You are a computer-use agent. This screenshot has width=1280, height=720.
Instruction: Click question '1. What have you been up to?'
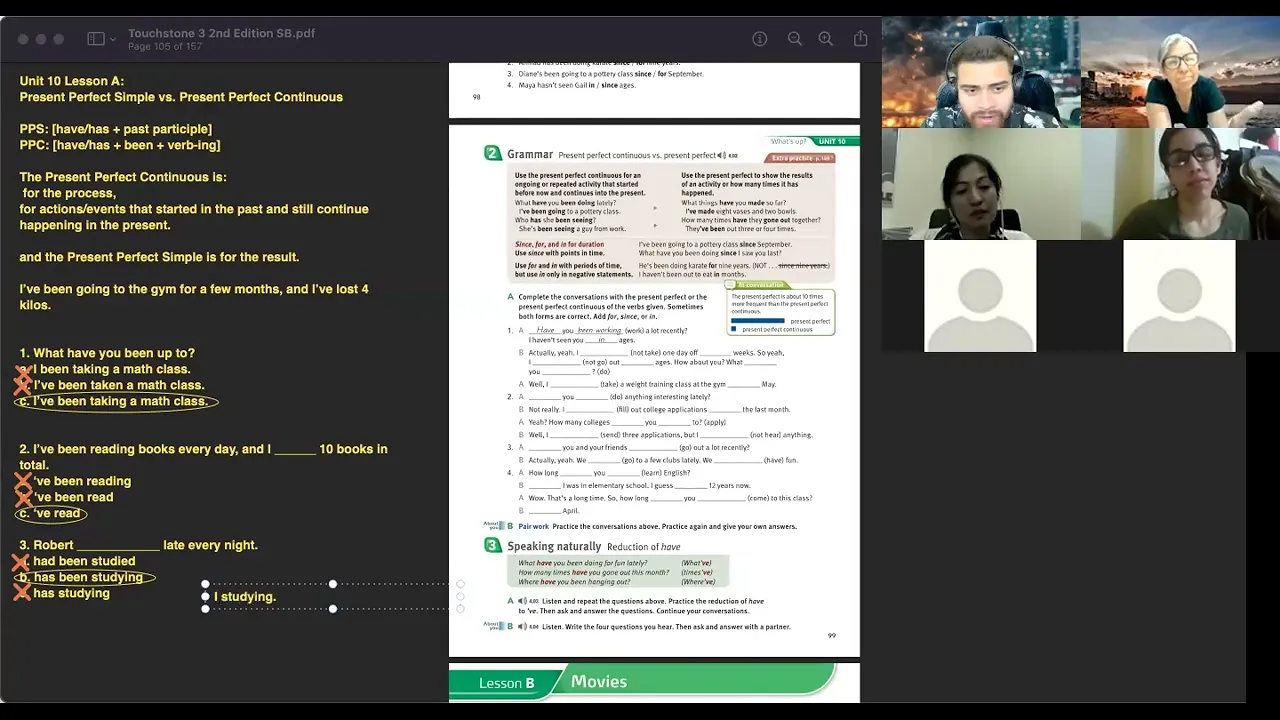pyautogui.click(x=107, y=353)
